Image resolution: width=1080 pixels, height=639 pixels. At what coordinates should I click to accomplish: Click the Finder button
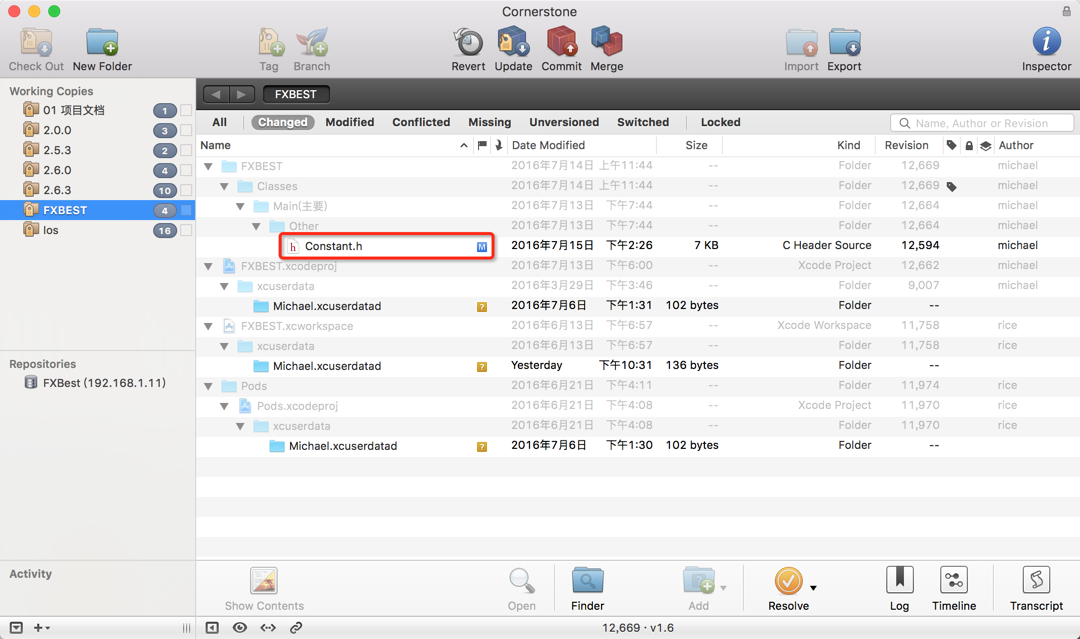pyautogui.click(x=588, y=589)
